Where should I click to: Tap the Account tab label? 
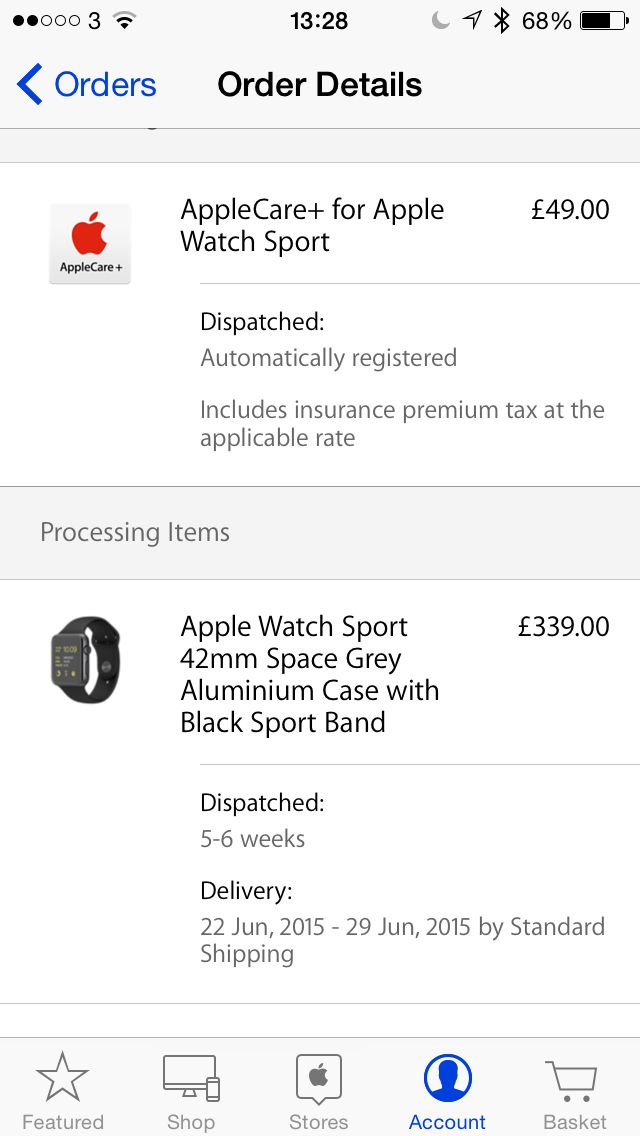tap(447, 1122)
